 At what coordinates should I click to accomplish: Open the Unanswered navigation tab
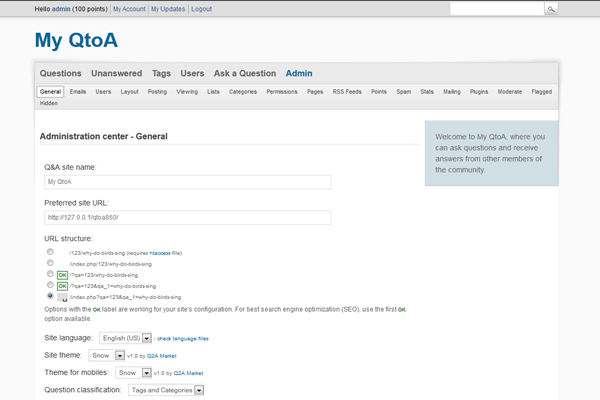point(116,73)
